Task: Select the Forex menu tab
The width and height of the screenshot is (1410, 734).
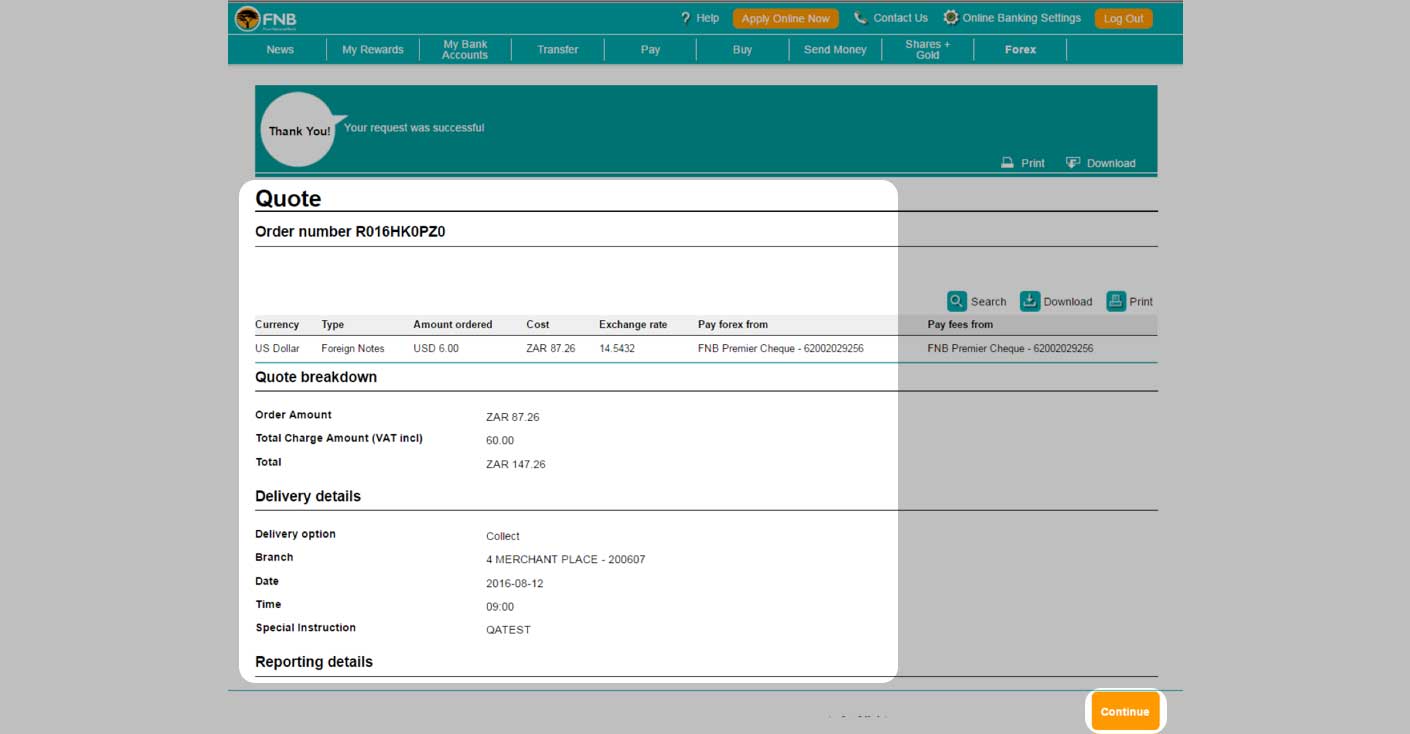Action: click(1021, 50)
